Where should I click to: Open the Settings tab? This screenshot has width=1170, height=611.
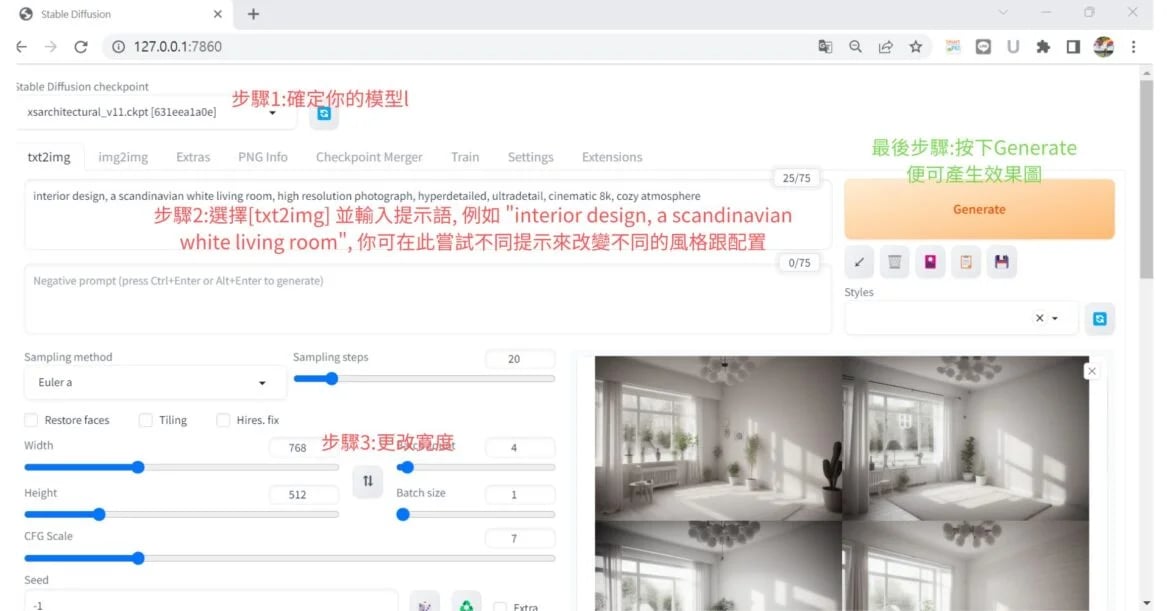pyautogui.click(x=531, y=157)
